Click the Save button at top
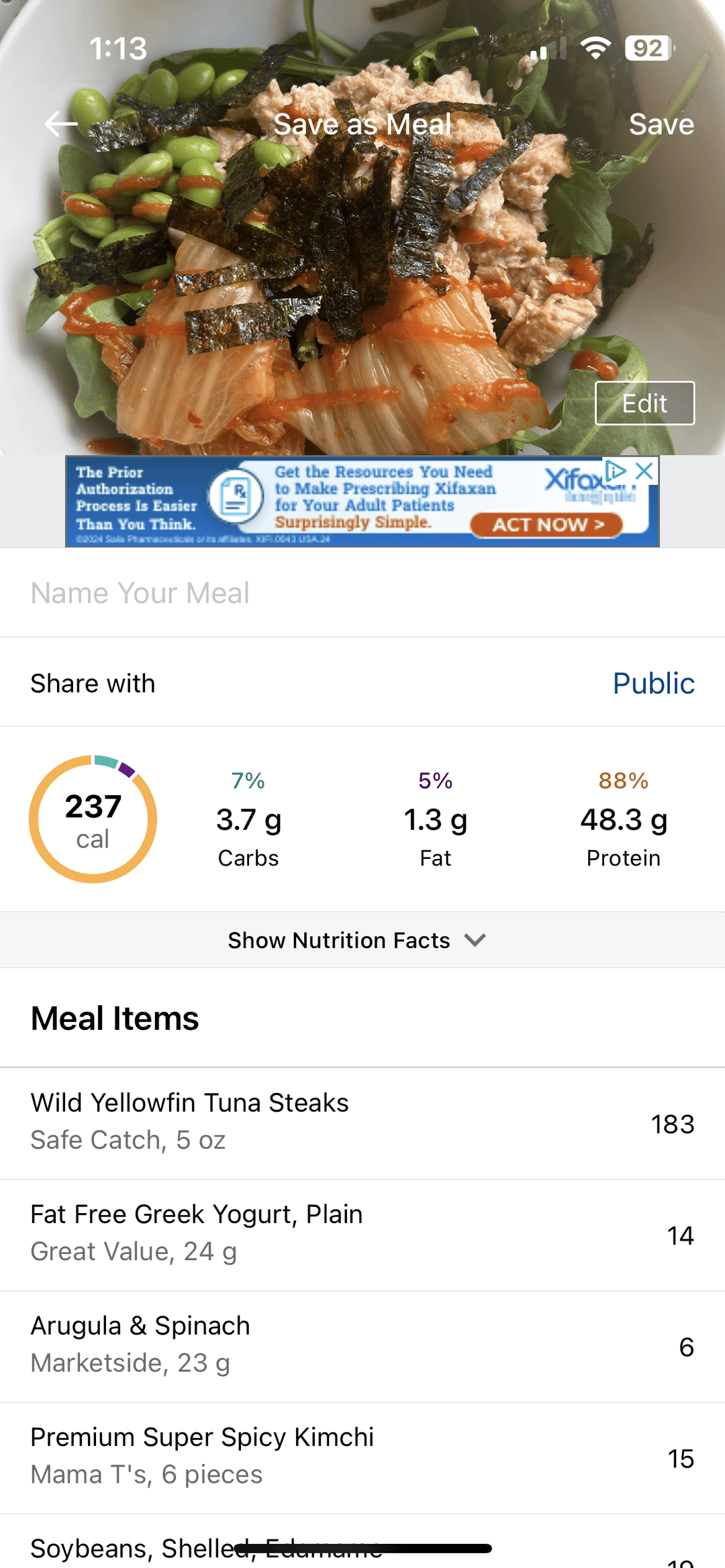This screenshot has height=1568, width=725. click(661, 124)
